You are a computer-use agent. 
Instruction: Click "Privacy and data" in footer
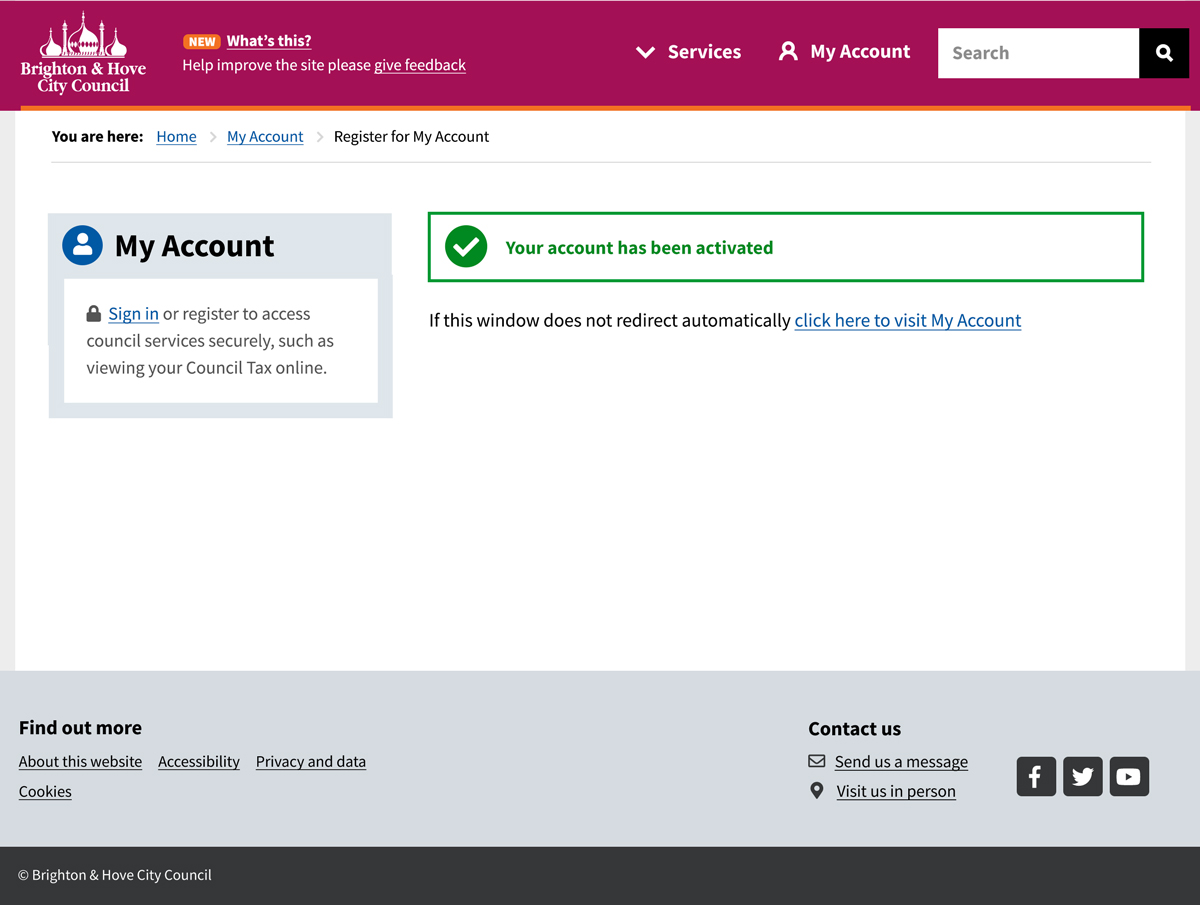pyautogui.click(x=311, y=762)
